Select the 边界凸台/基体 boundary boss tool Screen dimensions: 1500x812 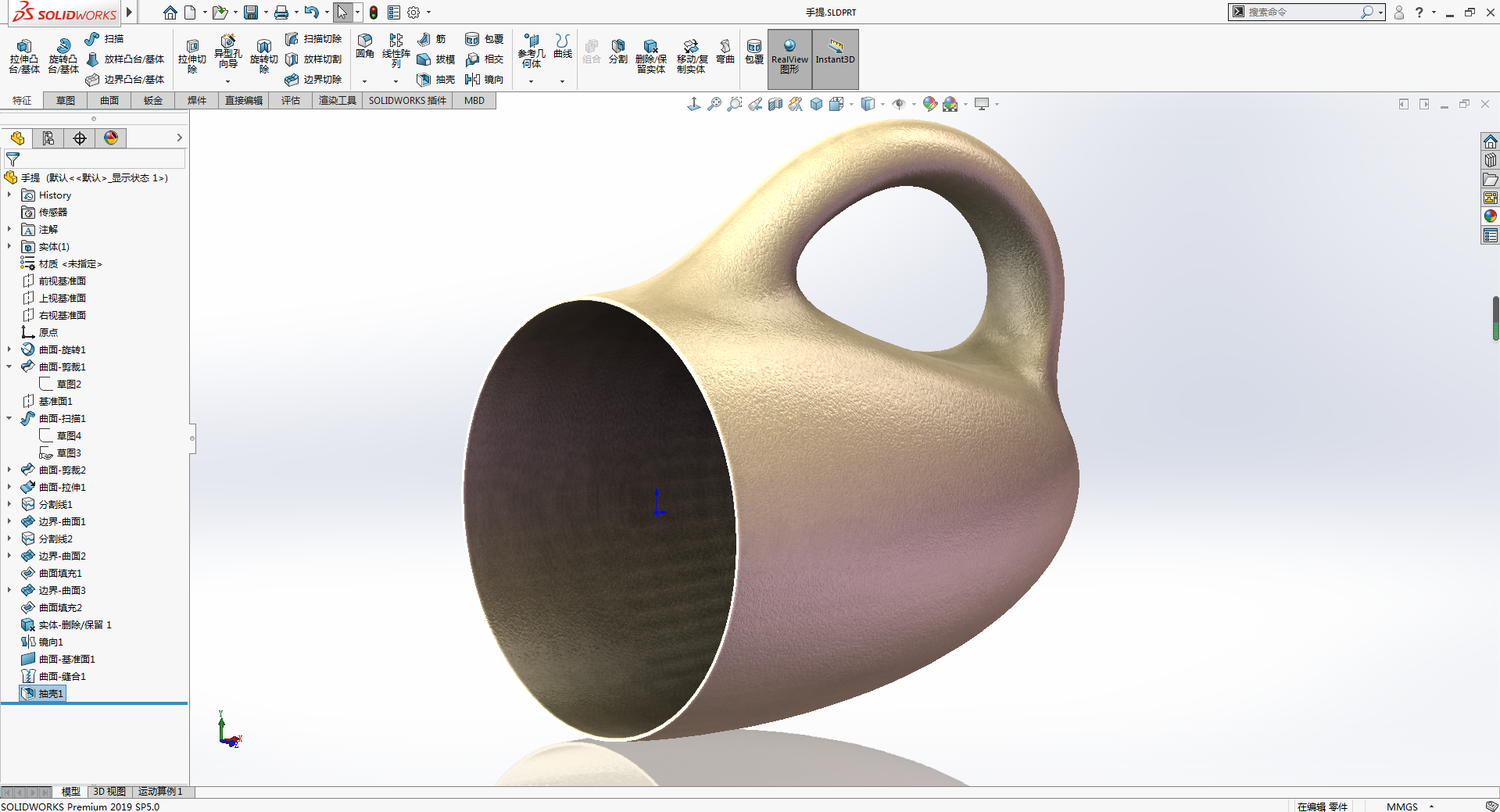coord(125,80)
